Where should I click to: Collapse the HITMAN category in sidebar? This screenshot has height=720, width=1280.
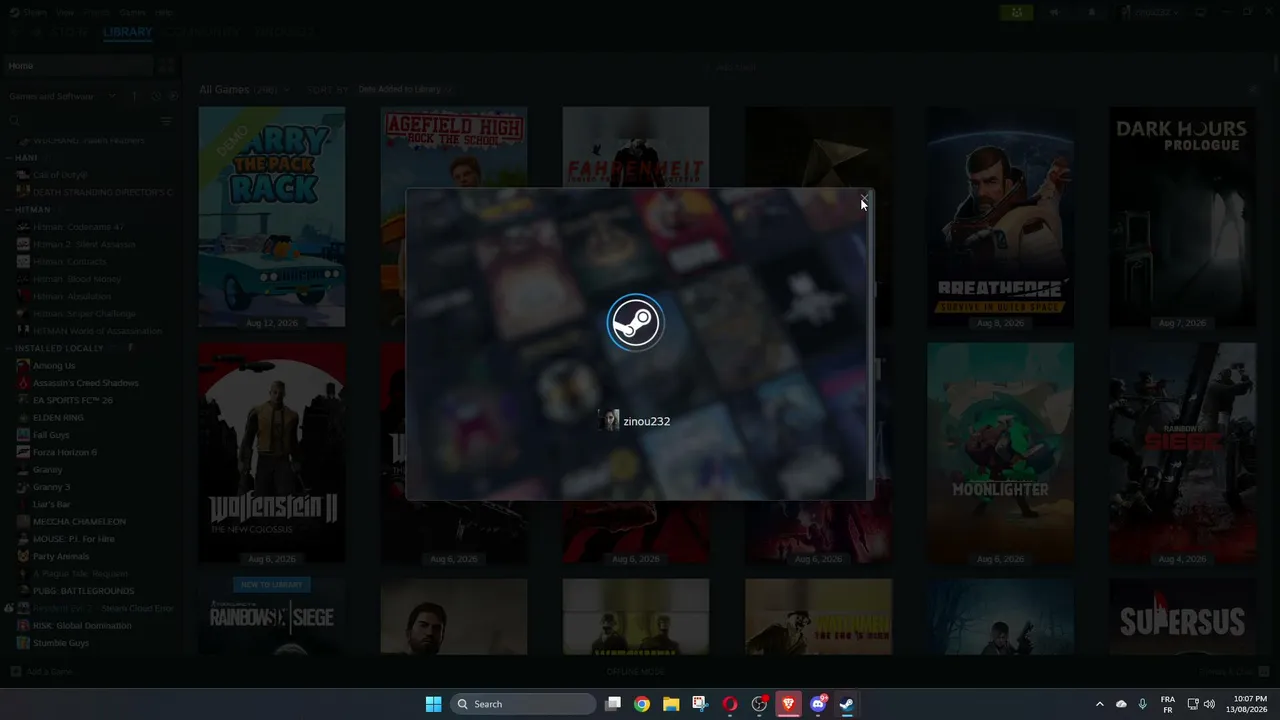point(10,210)
